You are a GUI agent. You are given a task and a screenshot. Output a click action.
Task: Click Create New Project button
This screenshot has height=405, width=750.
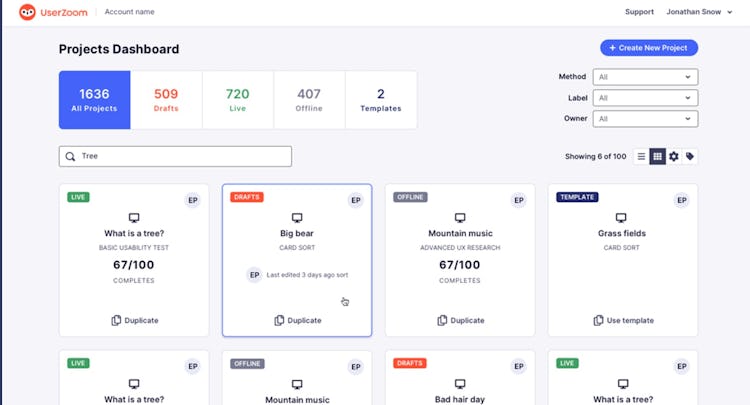click(x=649, y=48)
